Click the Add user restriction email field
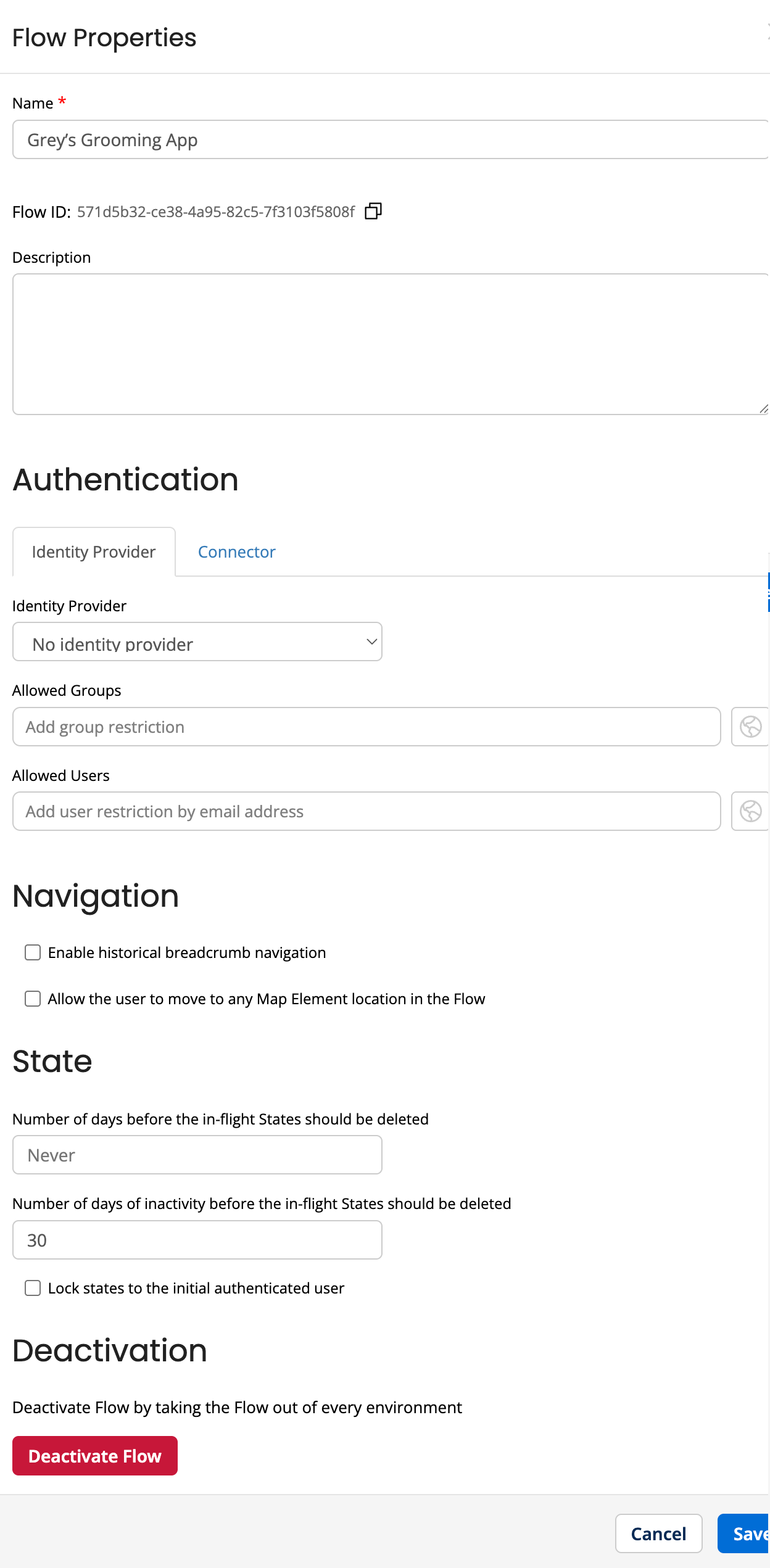 point(366,811)
